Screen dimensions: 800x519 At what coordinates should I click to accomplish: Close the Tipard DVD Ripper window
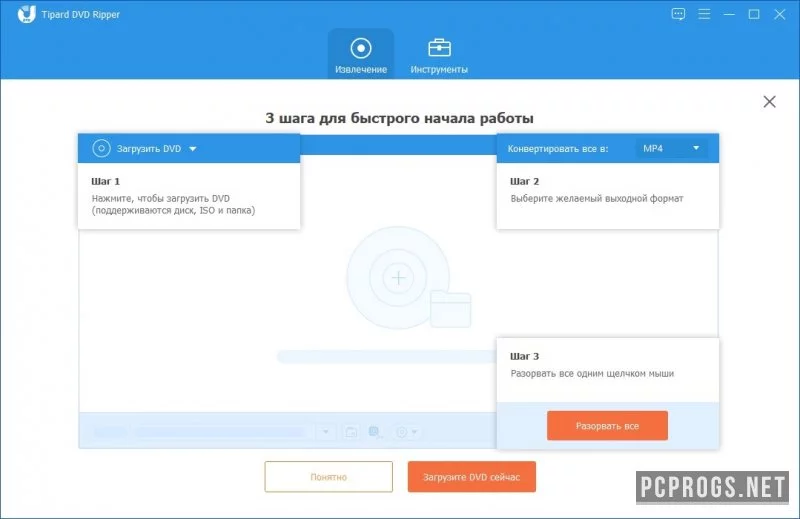[x=780, y=14]
